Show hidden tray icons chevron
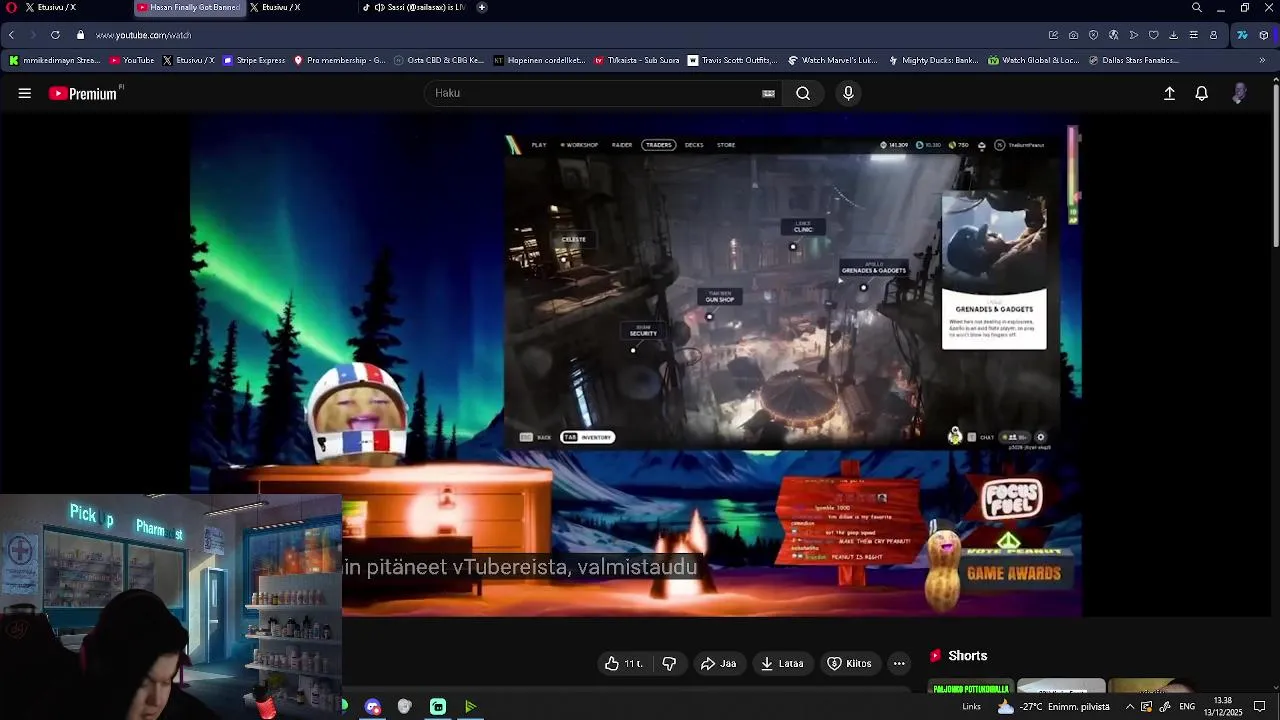The height and width of the screenshot is (720, 1280). (x=1130, y=707)
